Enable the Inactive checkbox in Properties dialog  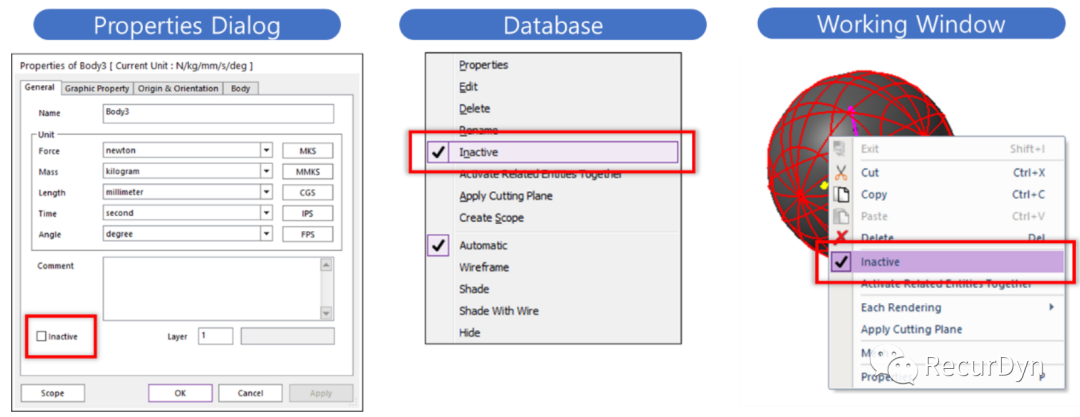41,337
